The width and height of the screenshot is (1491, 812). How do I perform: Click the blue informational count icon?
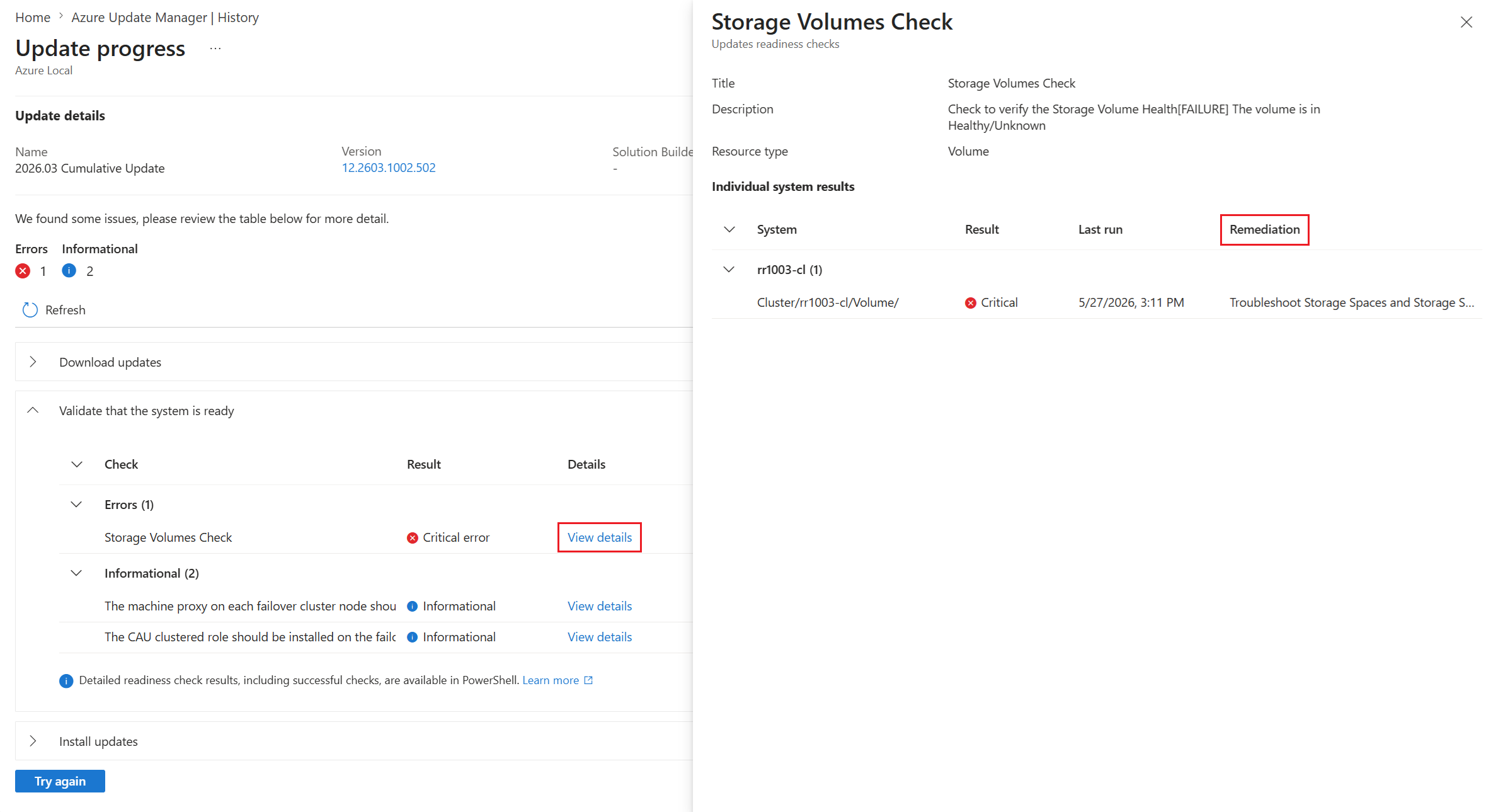click(x=69, y=271)
